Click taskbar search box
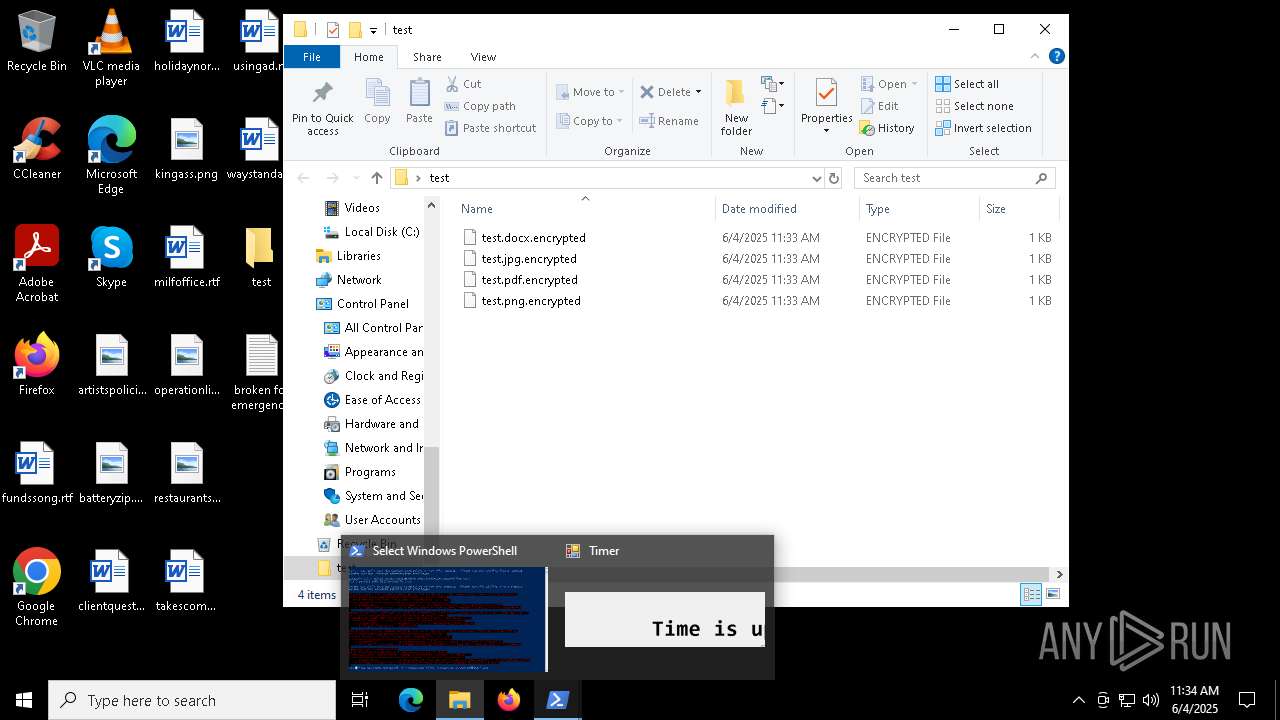The width and height of the screenshot is (1280, 720). point(192,701)
